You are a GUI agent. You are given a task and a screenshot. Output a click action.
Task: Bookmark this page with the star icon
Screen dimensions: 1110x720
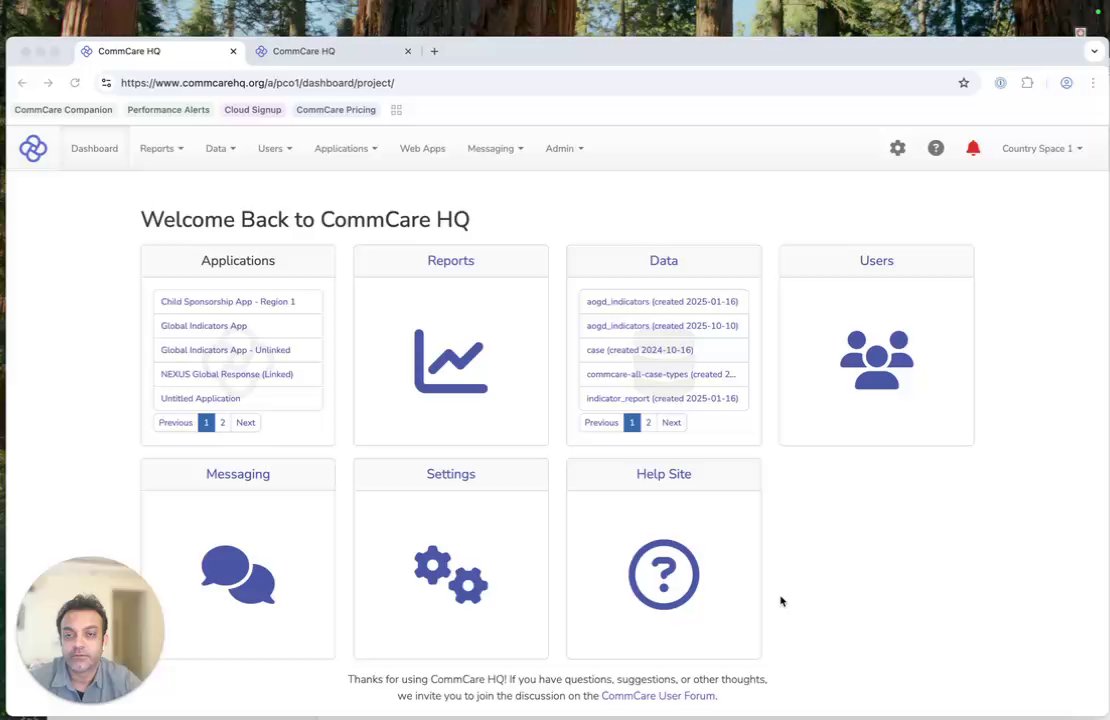pyautogui.click(x=963, y=83)
